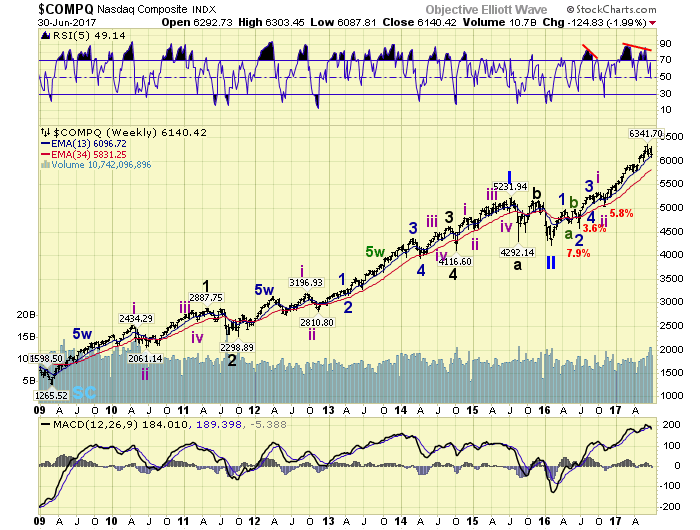Click the black line icon beside MACD(12,26,9)

[x=46, y=424]
